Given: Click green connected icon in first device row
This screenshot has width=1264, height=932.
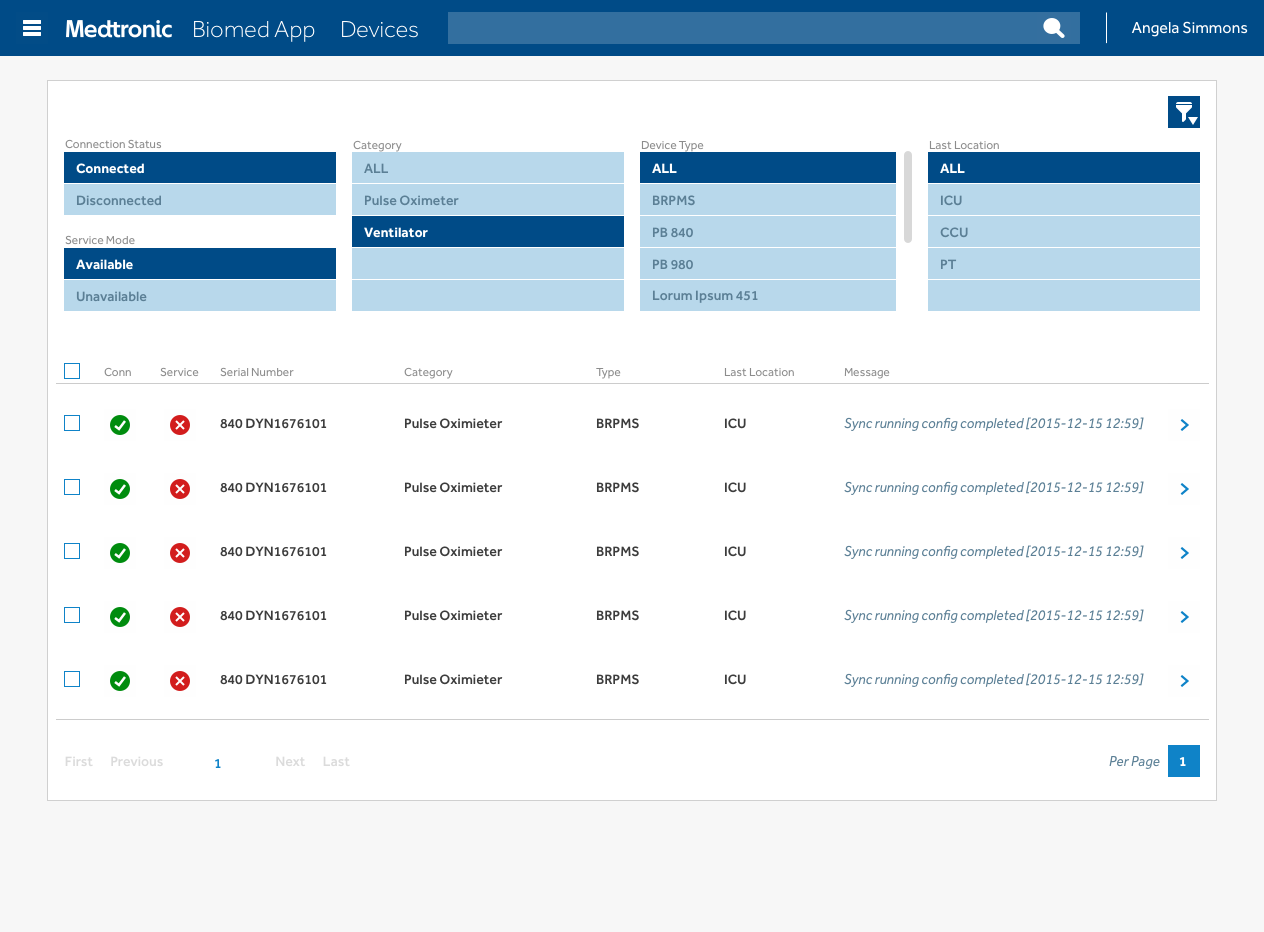Looking at the screenshot, I should tap(120, 425).
